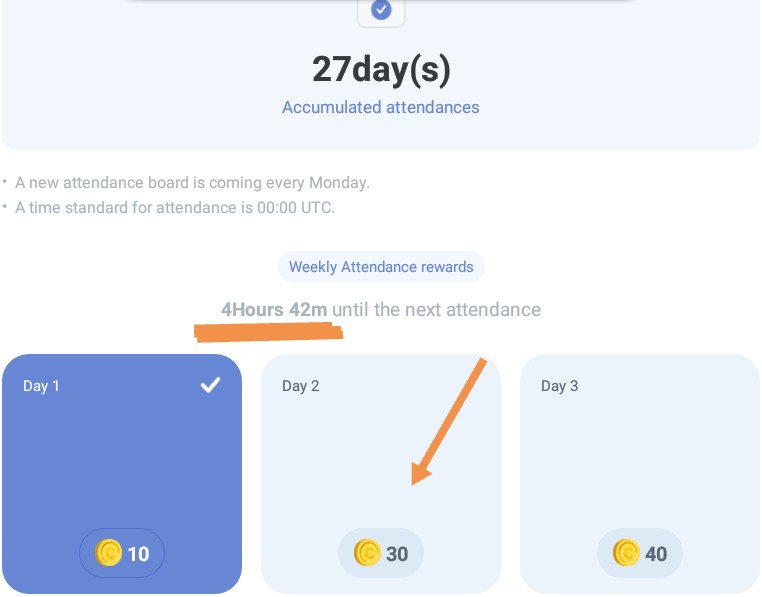Image resolution: width=762 pixels, height=597 pixels.
Task: Click the gold coin icon in Day 3
Action: point(627,552)
